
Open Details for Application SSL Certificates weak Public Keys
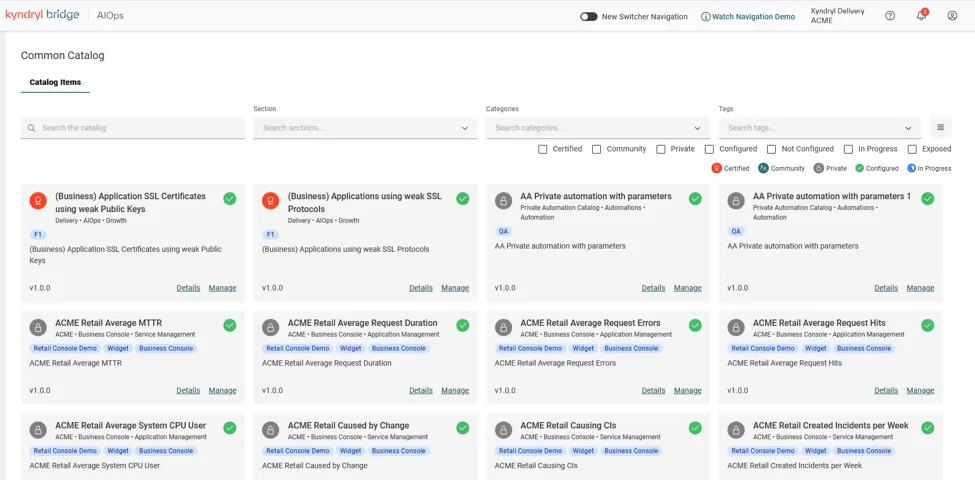[188, 288]
